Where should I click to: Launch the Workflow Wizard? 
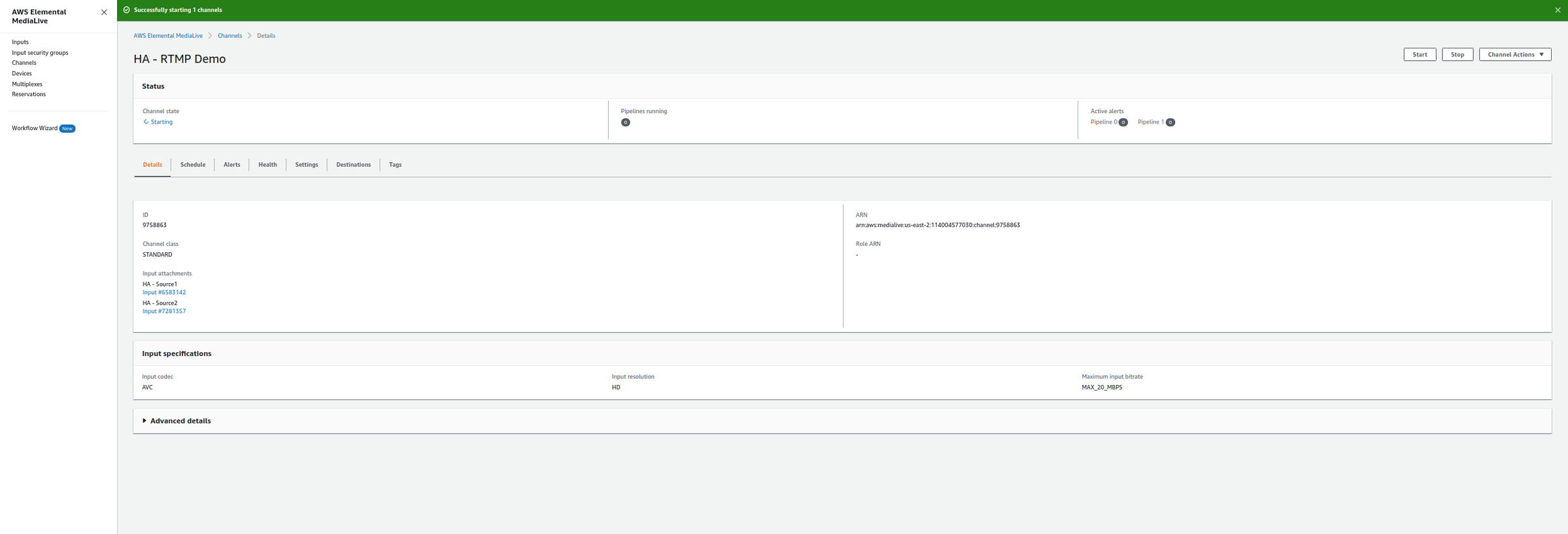[35, 128]
